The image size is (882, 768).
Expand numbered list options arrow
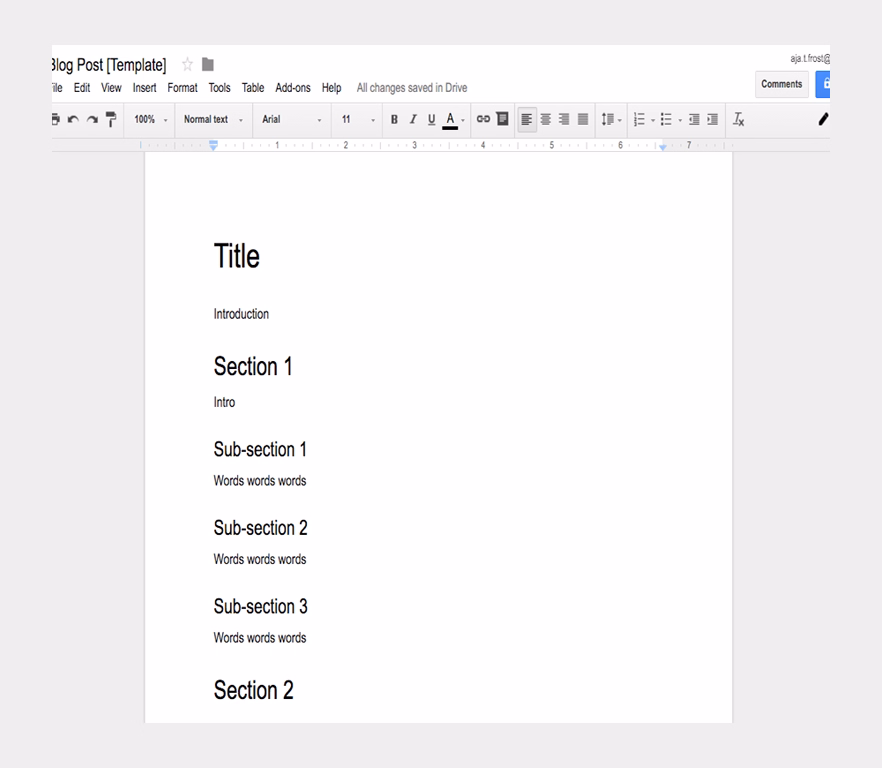pos(653,120)
